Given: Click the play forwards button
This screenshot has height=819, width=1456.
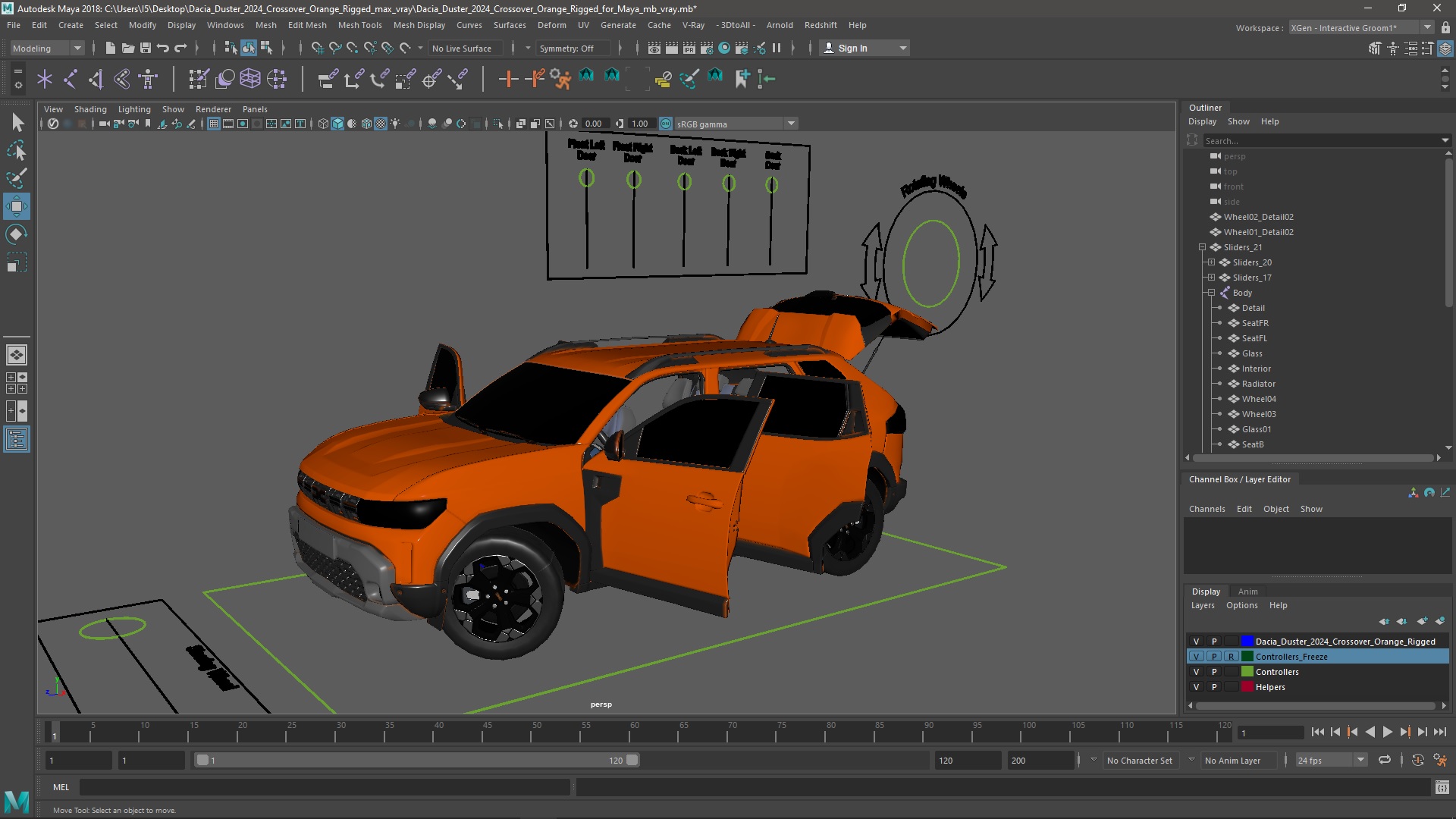Looking at the screenshot, I should (x=1387, y=732).
